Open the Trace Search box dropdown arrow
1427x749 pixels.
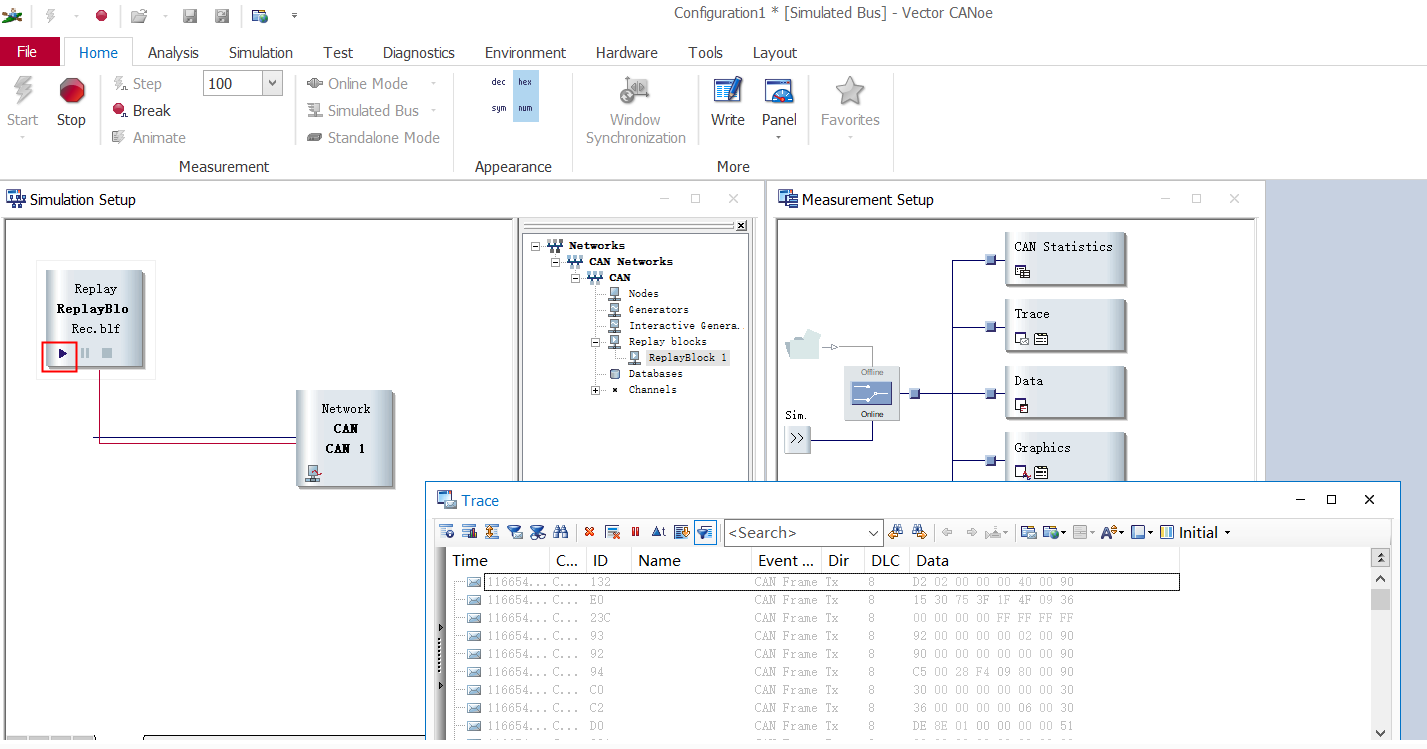point(874,533)
